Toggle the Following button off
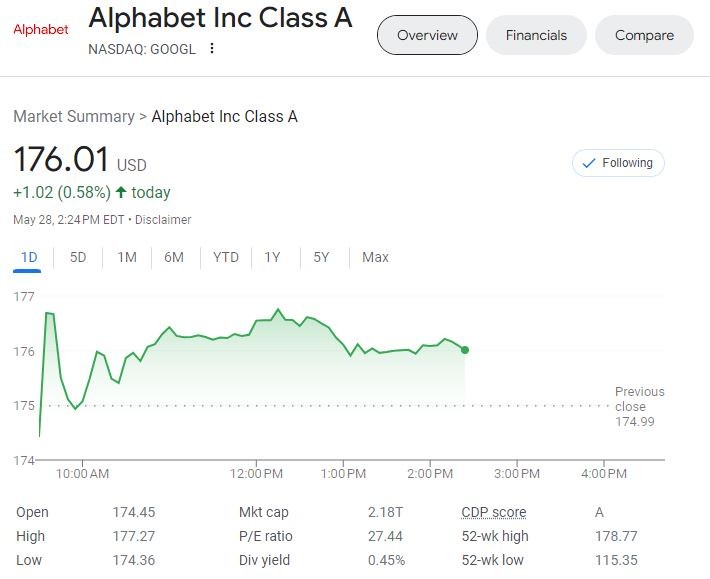The image size is (710, 579). click(618, 163)
